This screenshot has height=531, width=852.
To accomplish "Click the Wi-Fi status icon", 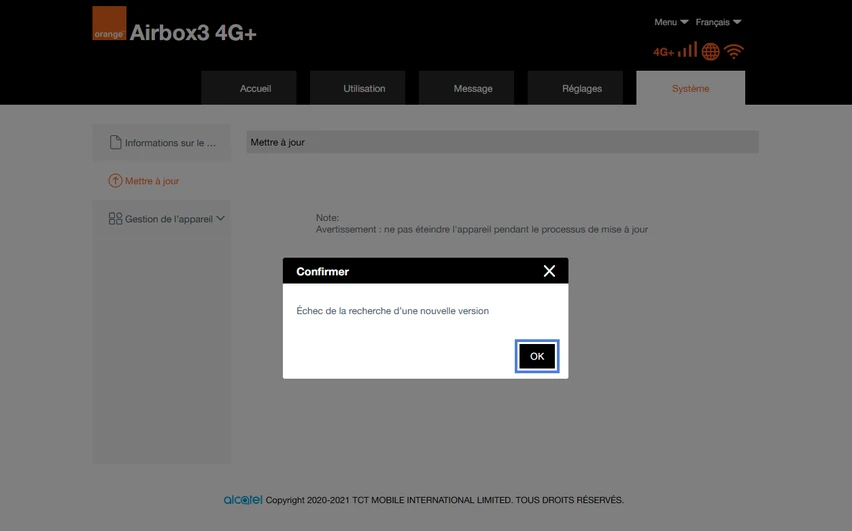I will 734,52.
